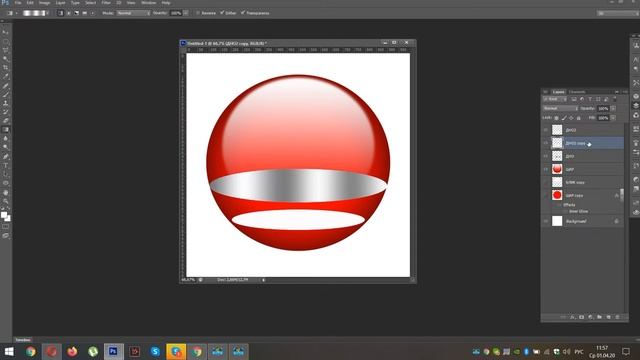The width and height of the screenshot is (640, 360).
Task: Select the Eyedropper tool
Action: (5, 76)
